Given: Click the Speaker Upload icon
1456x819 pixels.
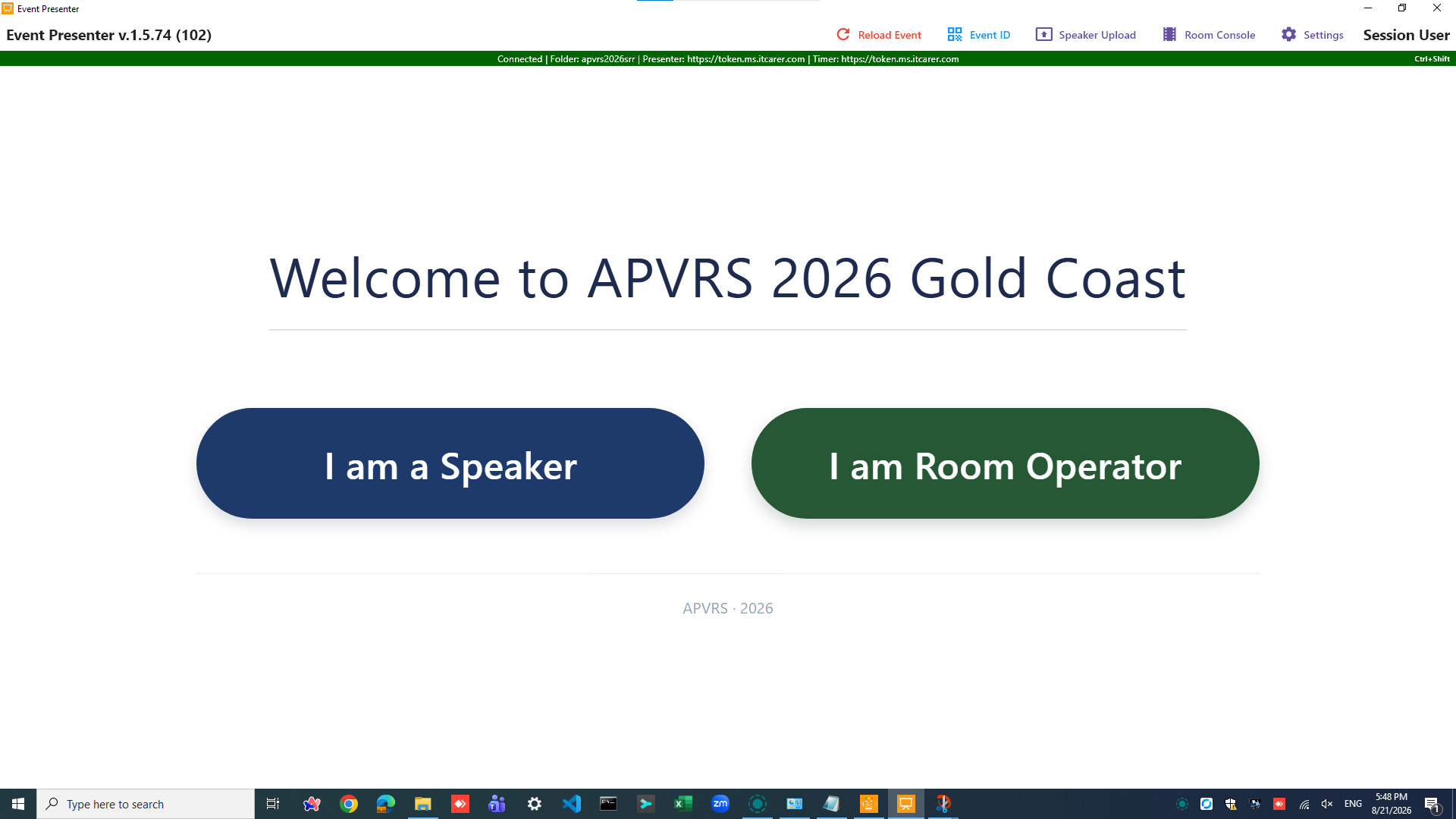Looking at the screenshot, I should pyautogui.click(x=1044, y=35).
